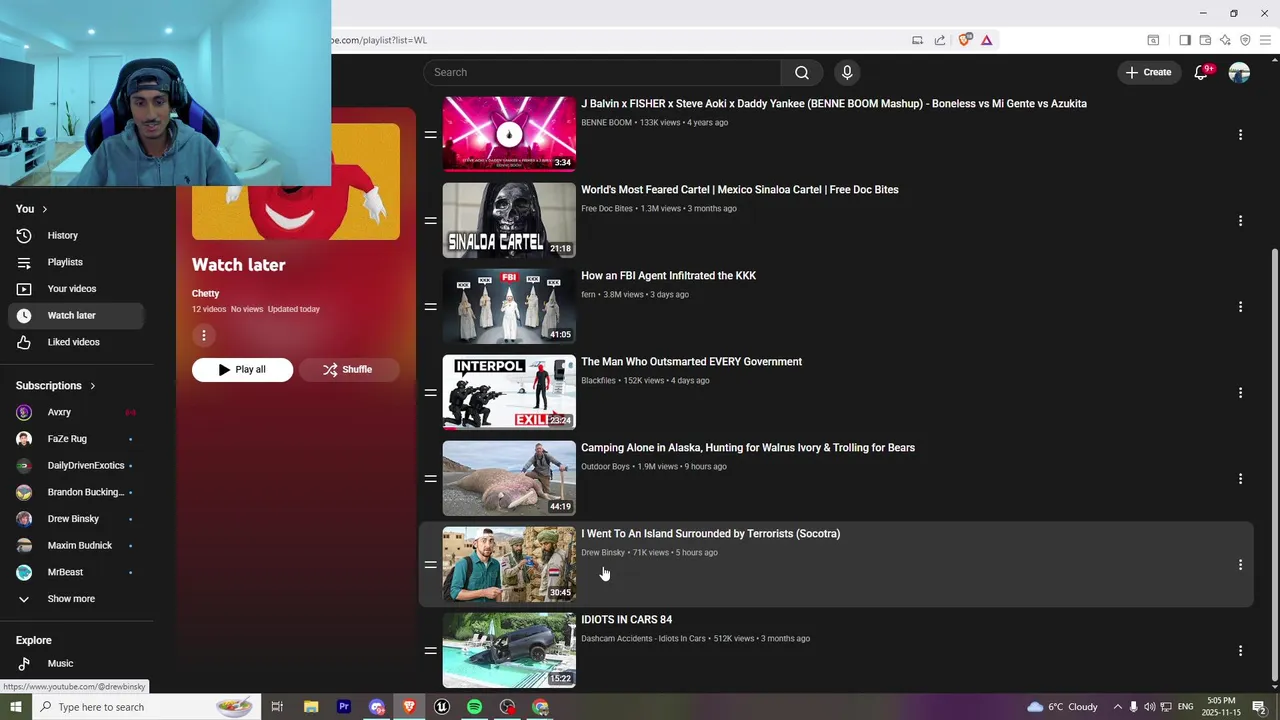Open Windows notification center icon
The image size is (1280, 720).
tap(1259, 707)
